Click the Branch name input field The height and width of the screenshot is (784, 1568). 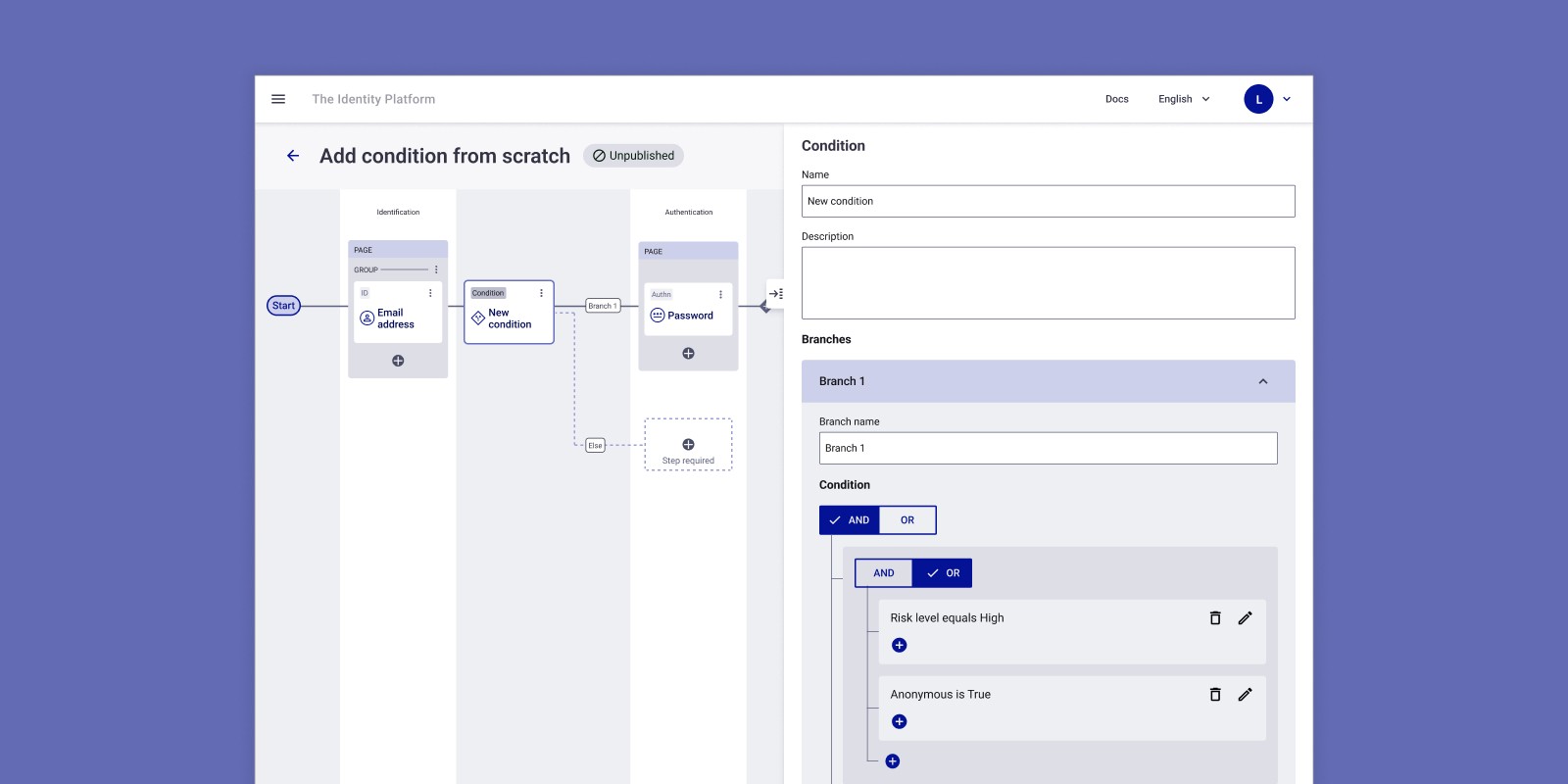pos(1048,448)
